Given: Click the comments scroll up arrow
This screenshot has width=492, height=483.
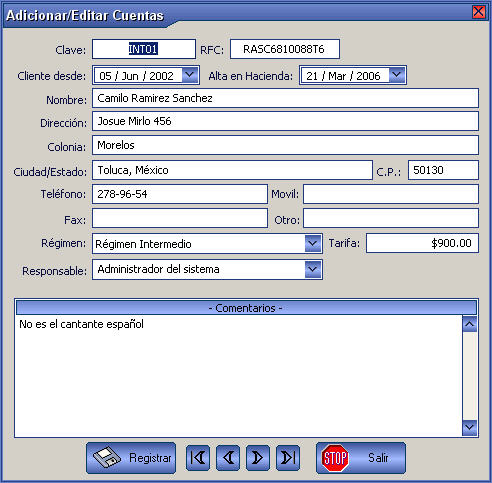Looking at the screenshot, I should click(470, 324).
